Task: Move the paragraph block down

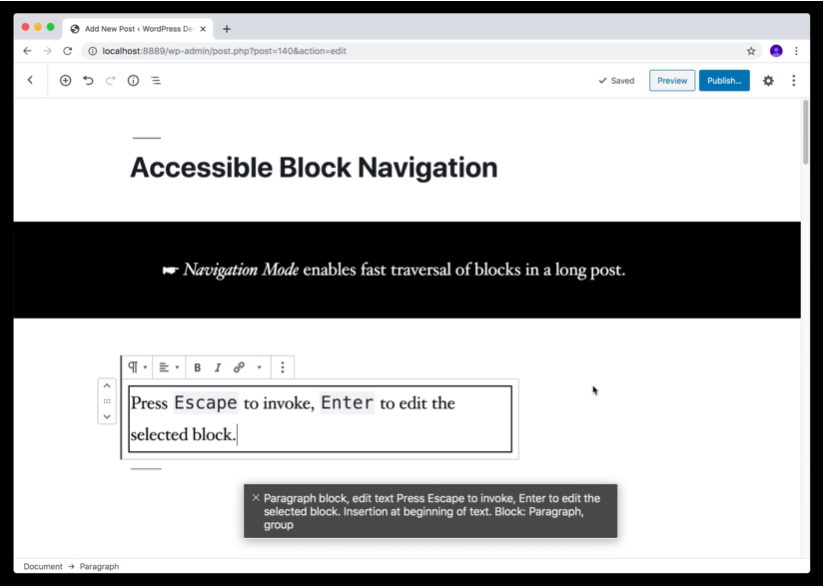Action: [107, 415]
